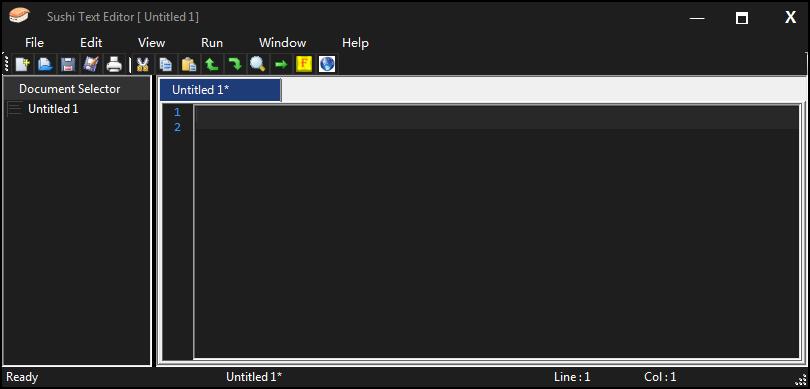810x389 pixels.
Task: Click the green right-arrow Go To icon
Action: (x=281, y=65)
